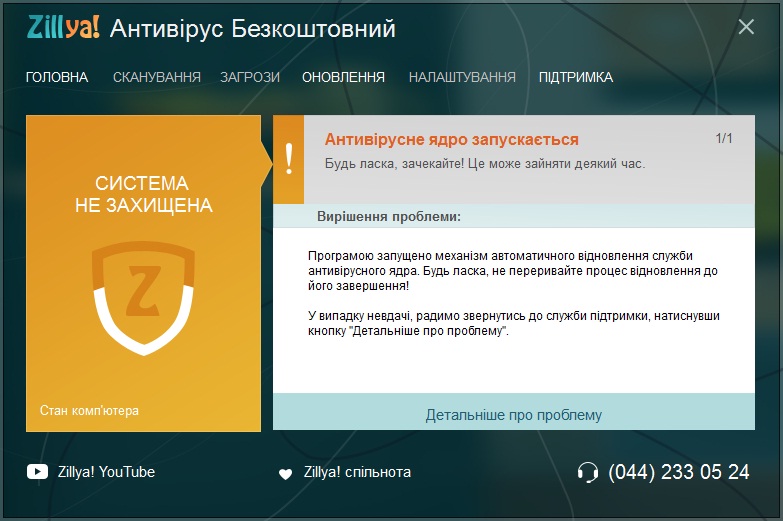This screenshot has width=783, height=521.
Task: Visit the Zillya! спільнота link
Action: (357, 472)
